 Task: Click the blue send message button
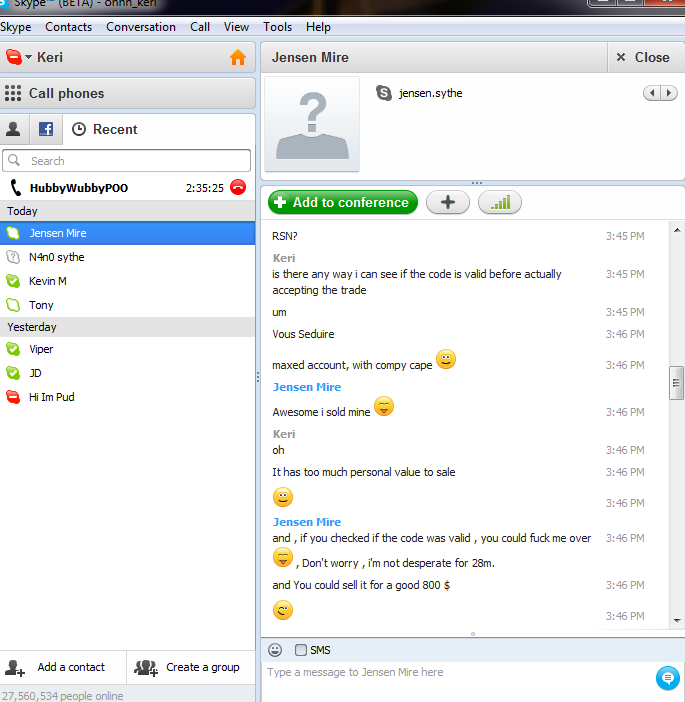668,679
